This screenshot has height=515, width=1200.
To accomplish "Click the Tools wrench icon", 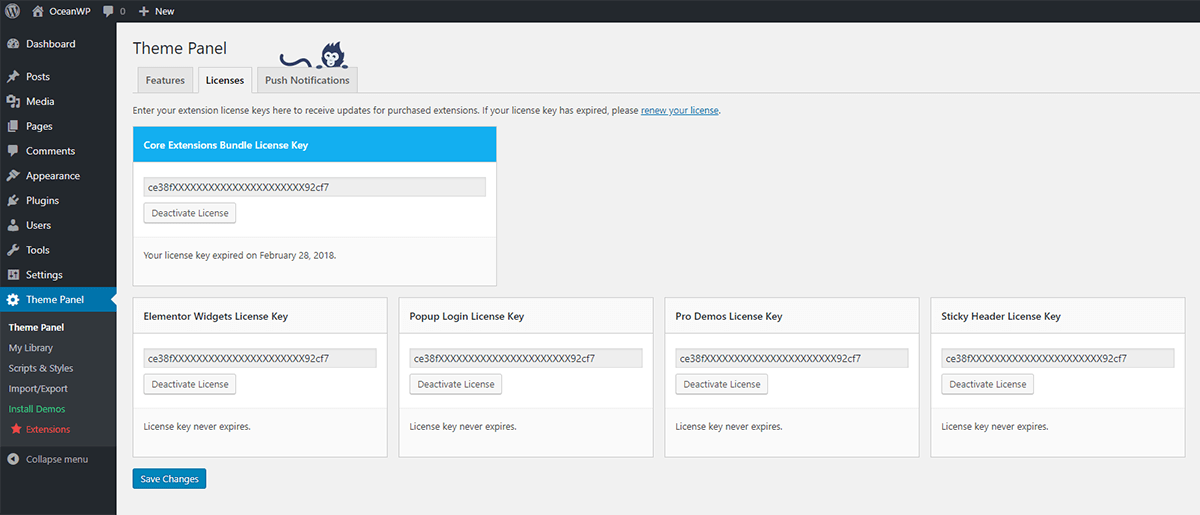I will [x=13, y=250].
